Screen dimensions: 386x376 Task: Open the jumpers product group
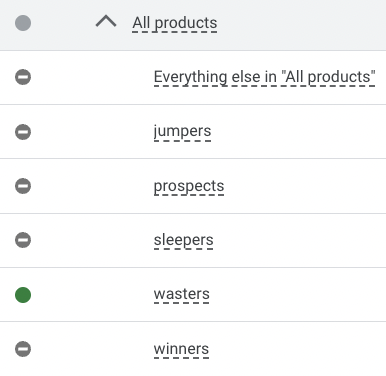click(x=182, y=131)
